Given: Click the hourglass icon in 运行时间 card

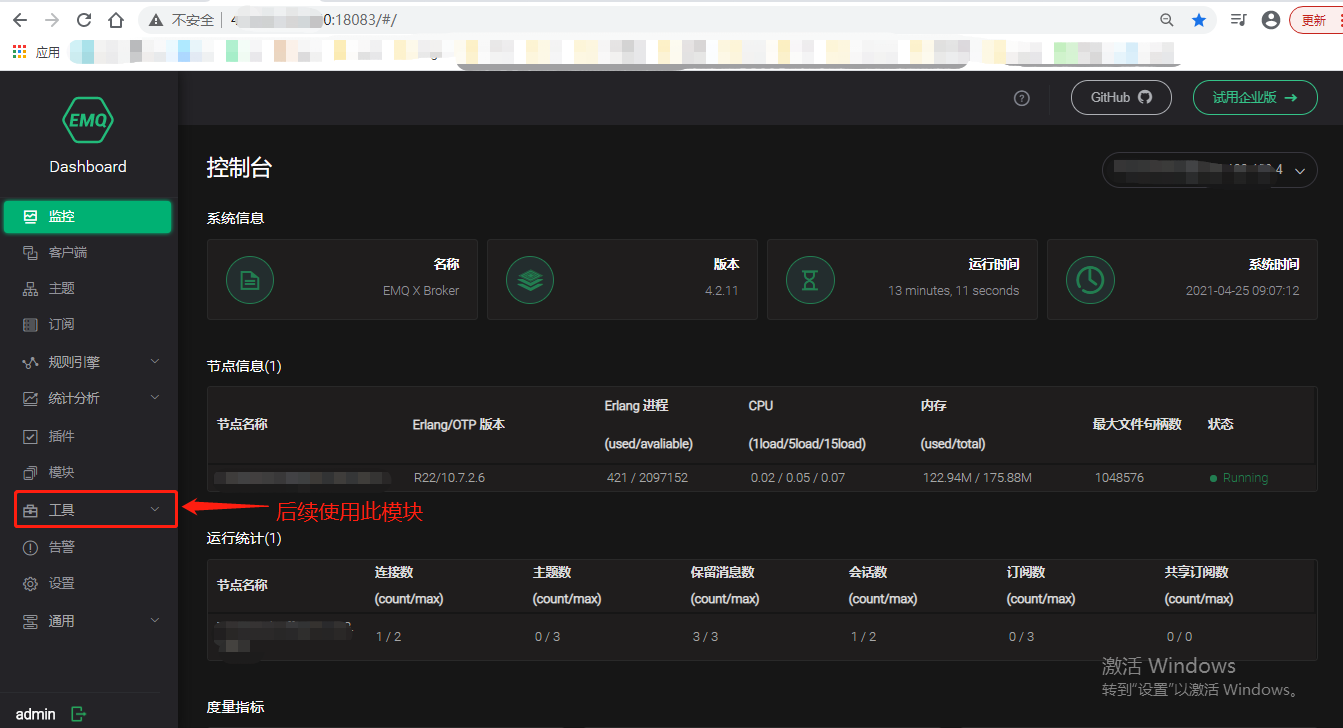Looking at the screenshot, I should click(810, 281).
